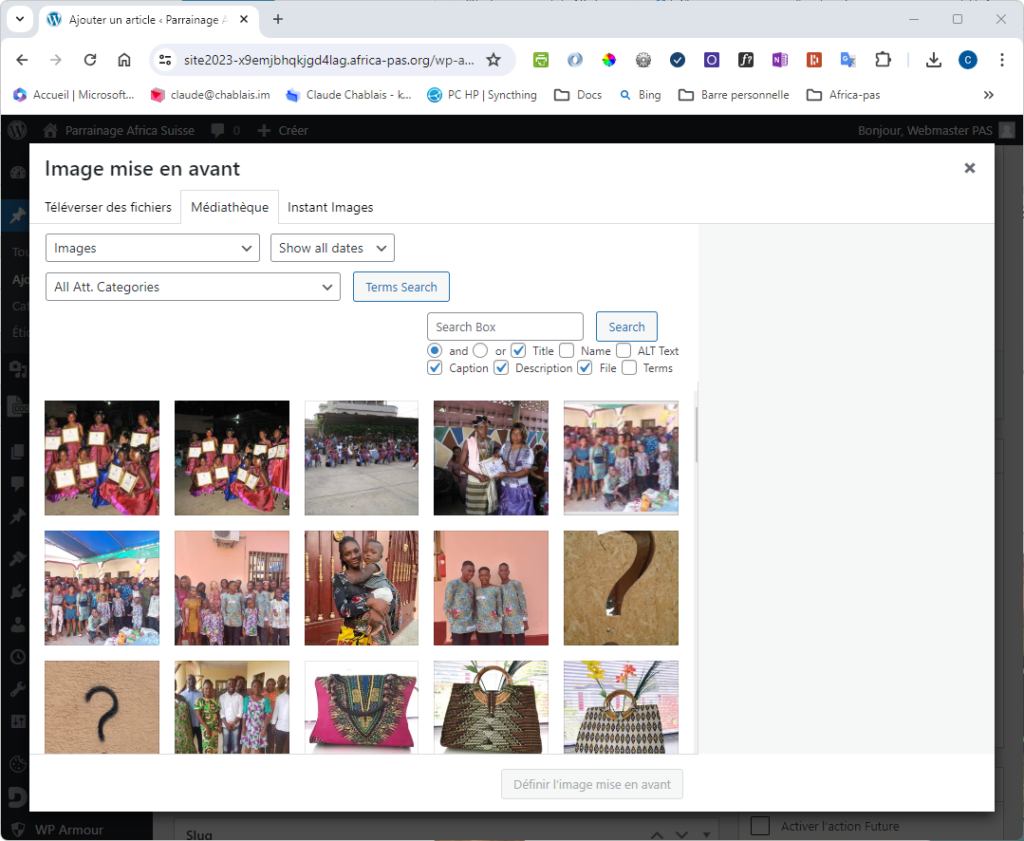Toggle the ALT Text checkbox

click(x=624, y=351)
